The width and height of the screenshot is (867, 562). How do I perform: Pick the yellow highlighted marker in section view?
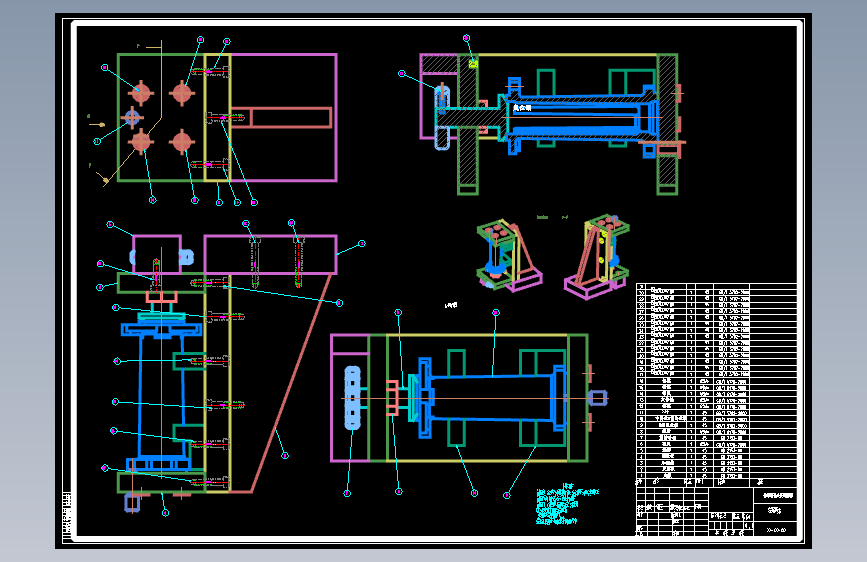[x=473, y=64]
